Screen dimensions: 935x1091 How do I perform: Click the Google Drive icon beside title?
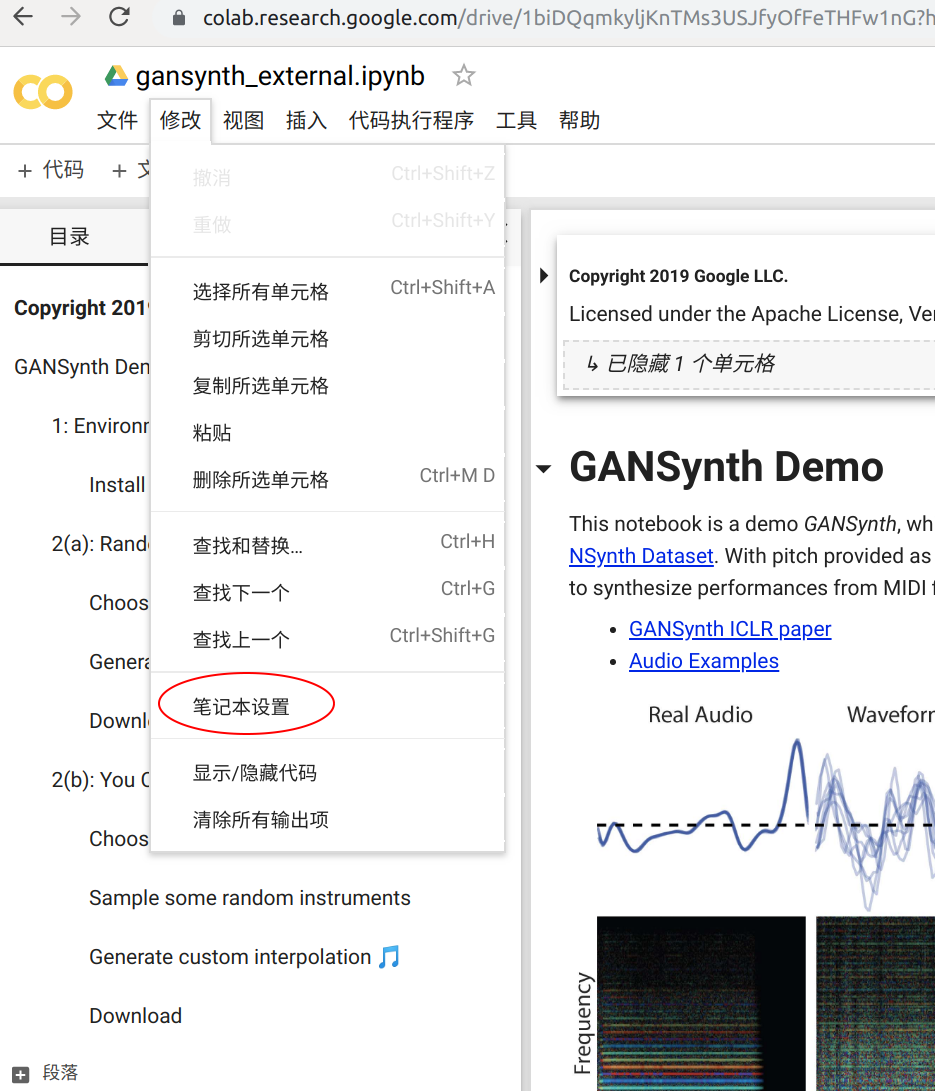[117, 77]
